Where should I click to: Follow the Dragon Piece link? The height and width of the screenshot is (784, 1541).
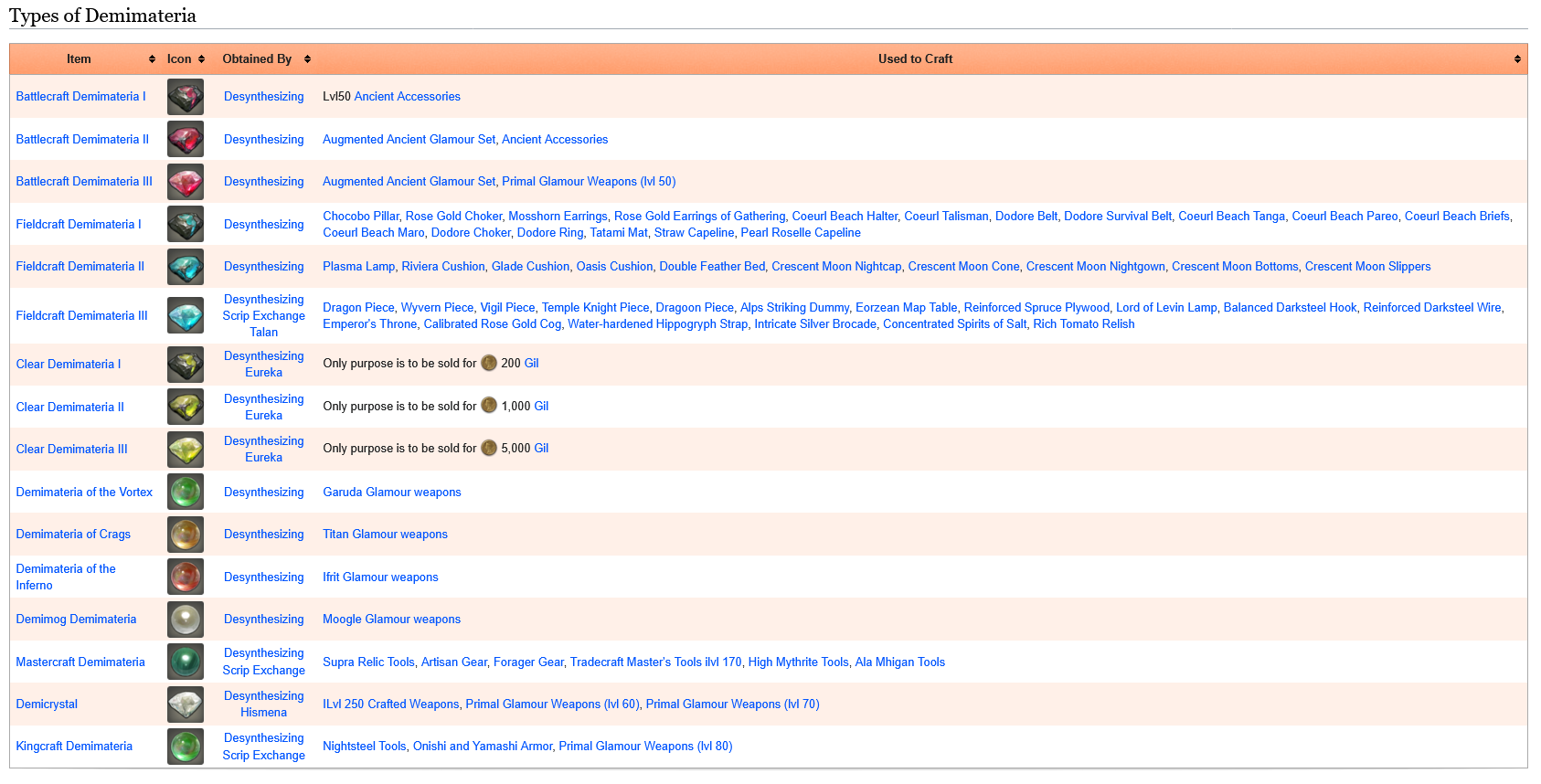coord(358,308)
